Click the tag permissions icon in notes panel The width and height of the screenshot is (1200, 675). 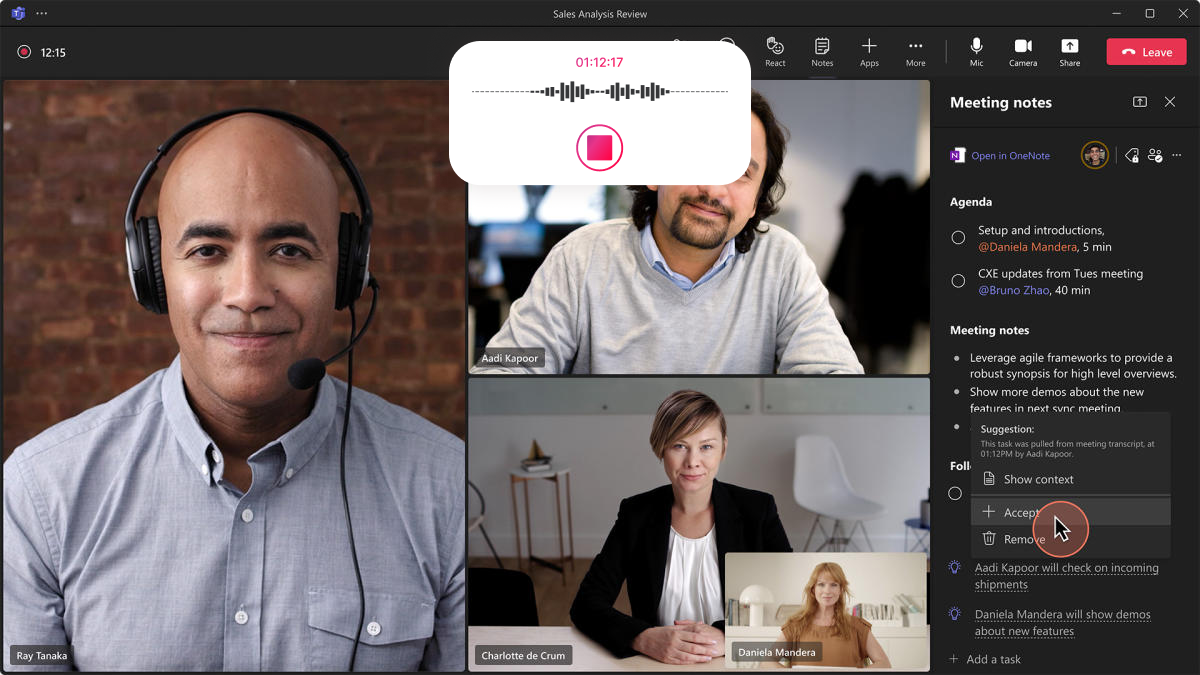click(x=1131, y=155)
